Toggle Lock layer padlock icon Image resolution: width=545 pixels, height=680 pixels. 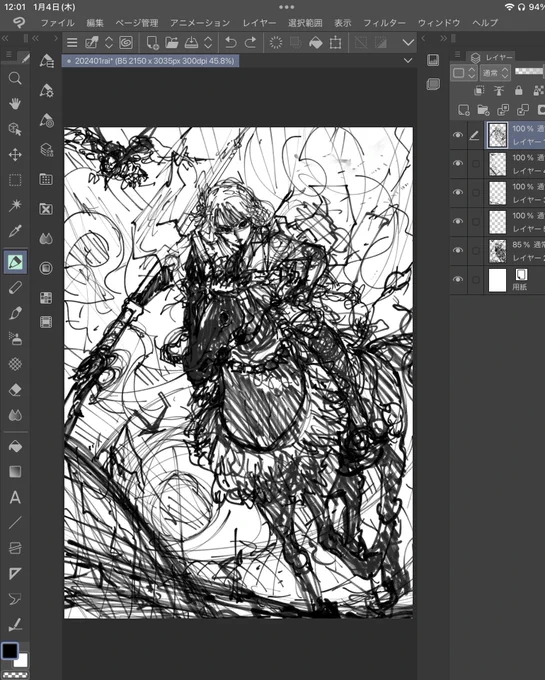(x=519, y=90)
